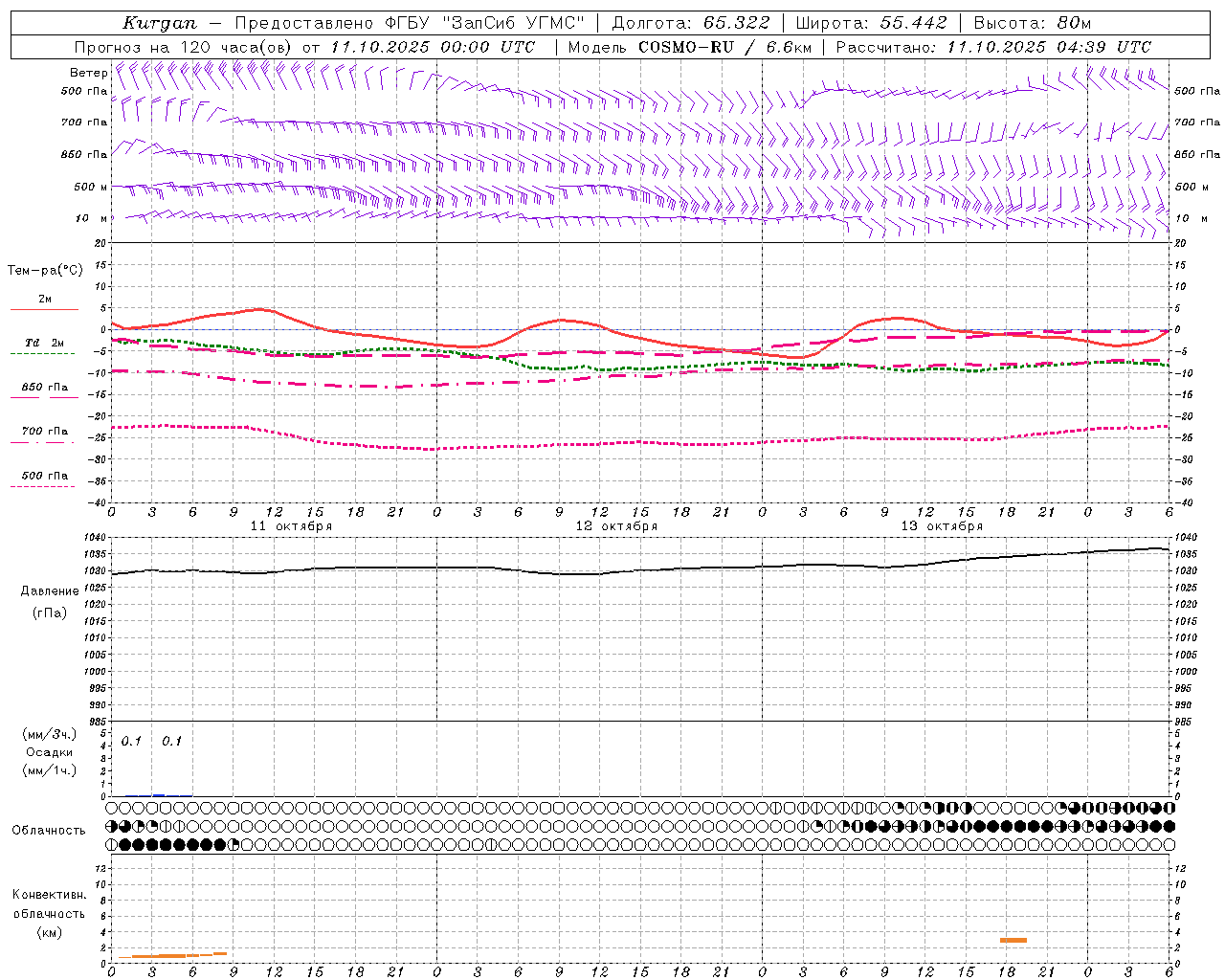
Task: Click the "(мм/3ч.)" precipitation unit label
Action: point(50,734)
